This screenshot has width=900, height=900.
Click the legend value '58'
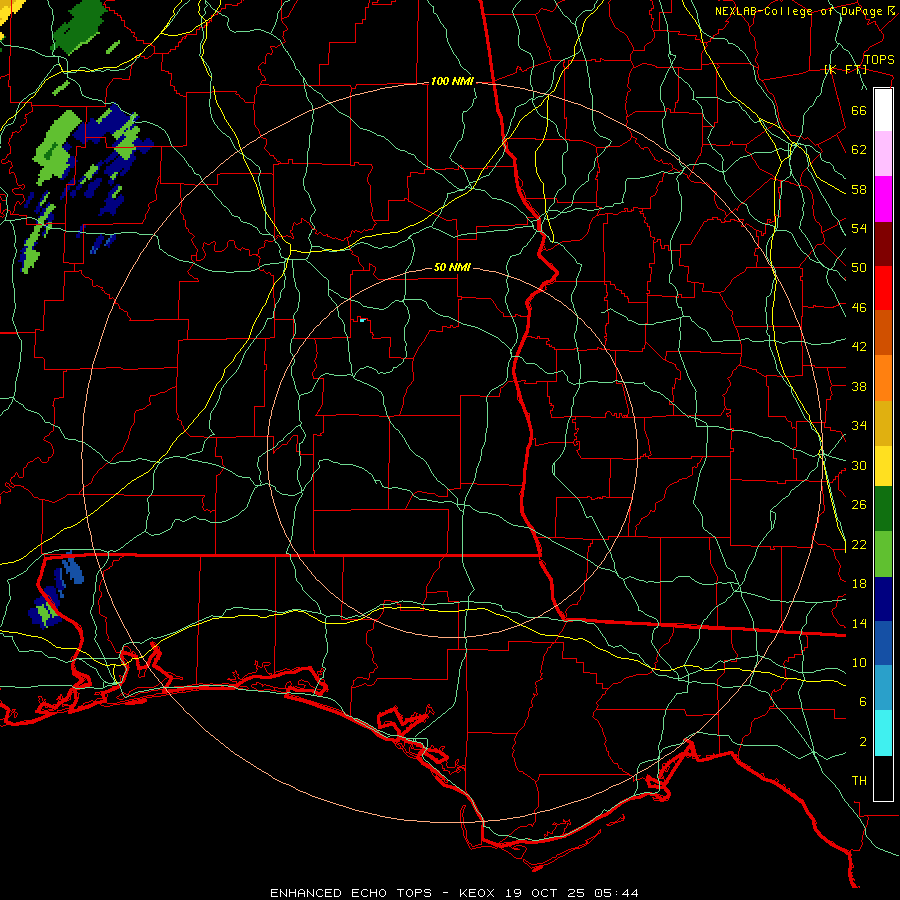859,189
